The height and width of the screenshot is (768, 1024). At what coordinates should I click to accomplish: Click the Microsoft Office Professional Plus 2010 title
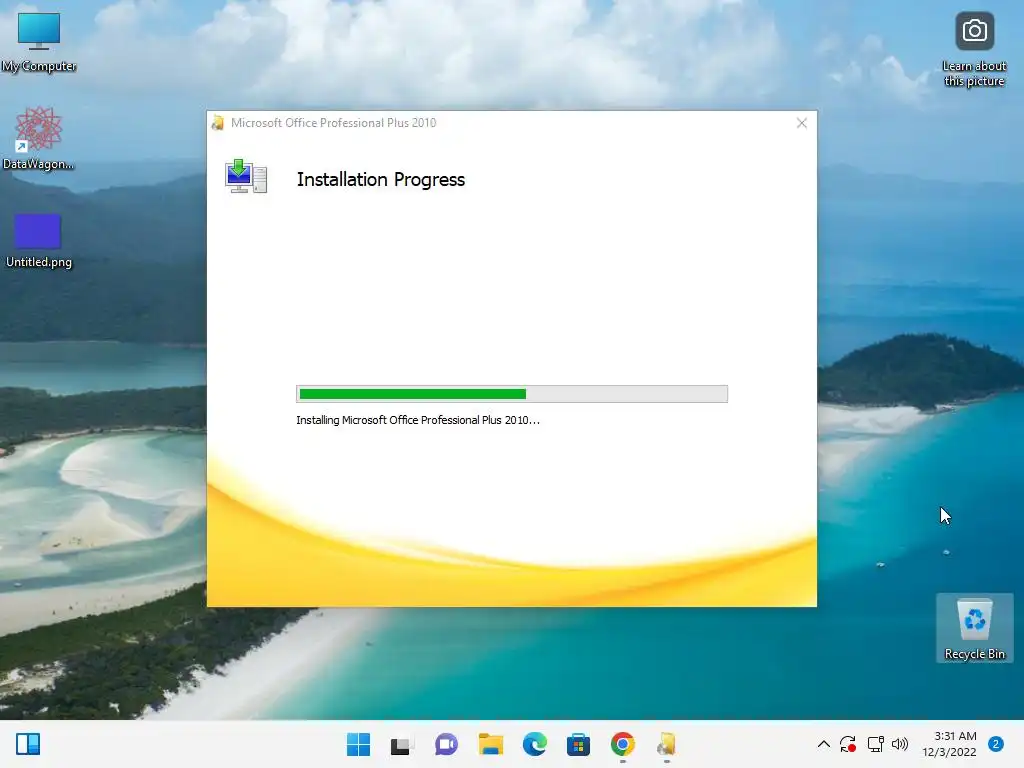[333, 123]
